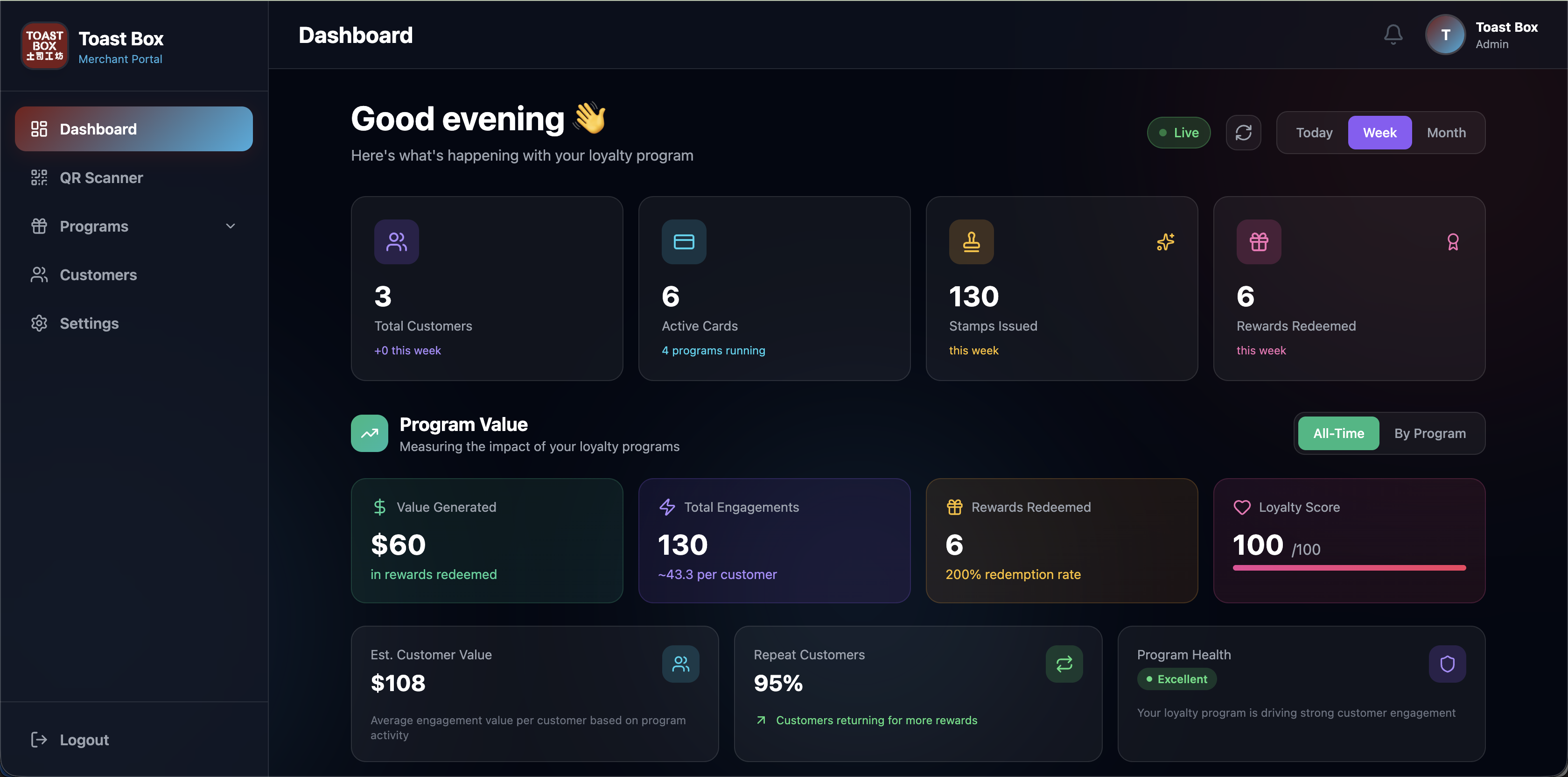Open the Toast Box admin profile menu
This screenshot has height=777, width=1568.
coord(1446,34)
